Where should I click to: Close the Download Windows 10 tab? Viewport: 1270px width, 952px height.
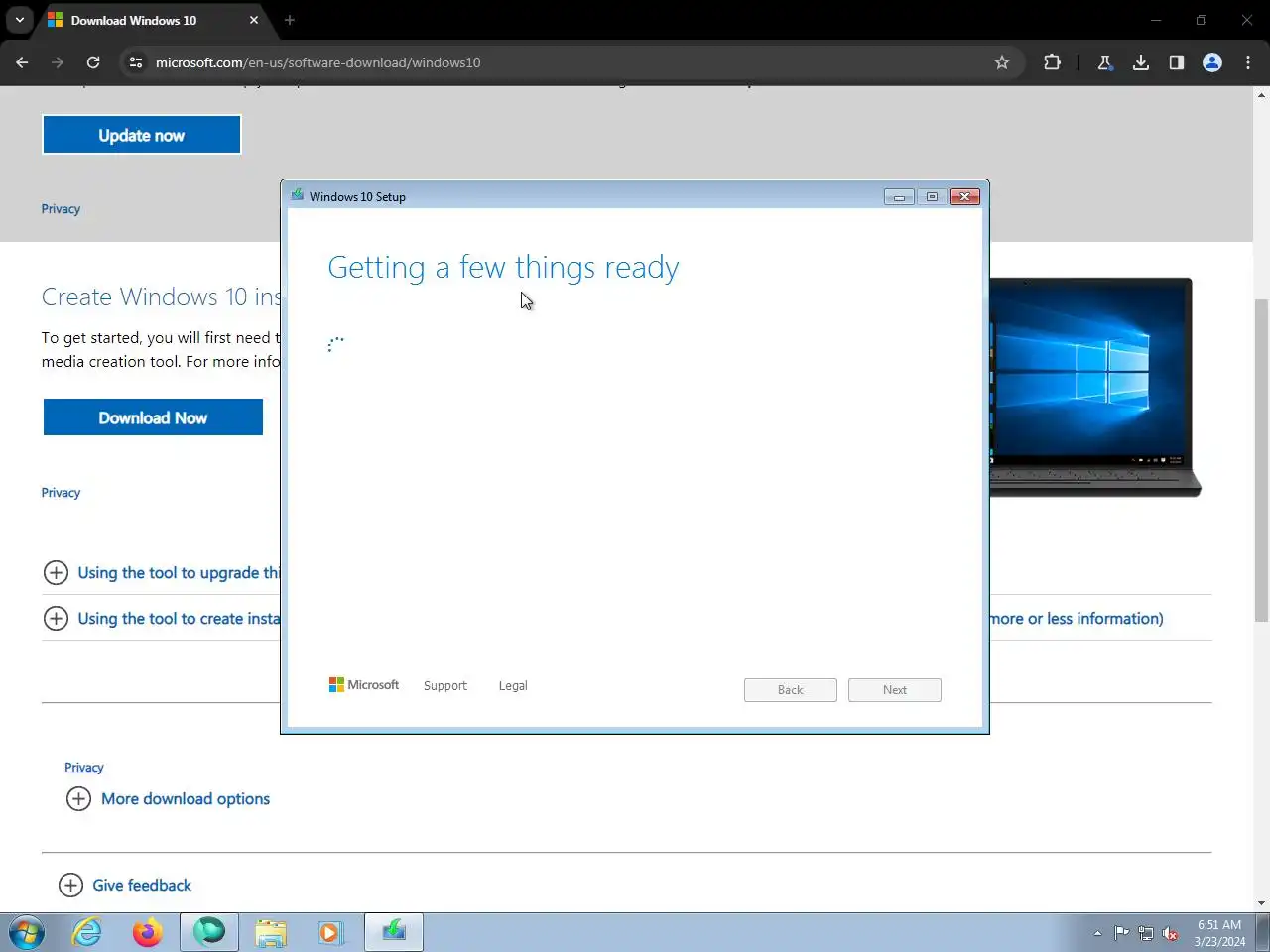254,20
